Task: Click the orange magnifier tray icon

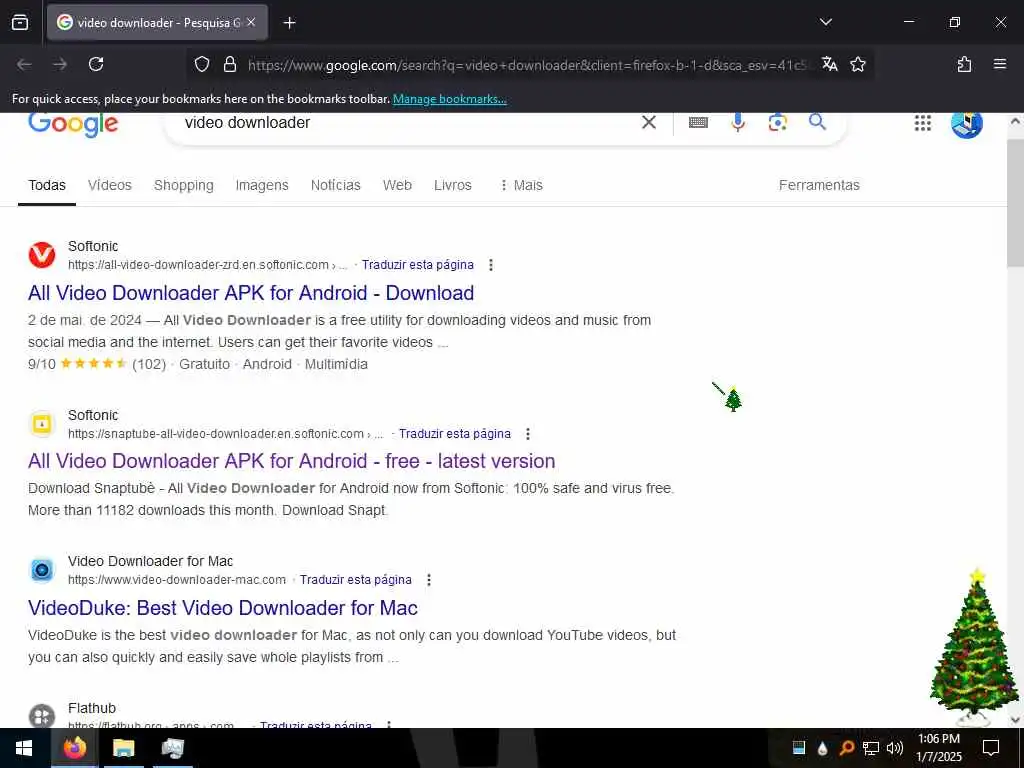Action: pos(846,748)
